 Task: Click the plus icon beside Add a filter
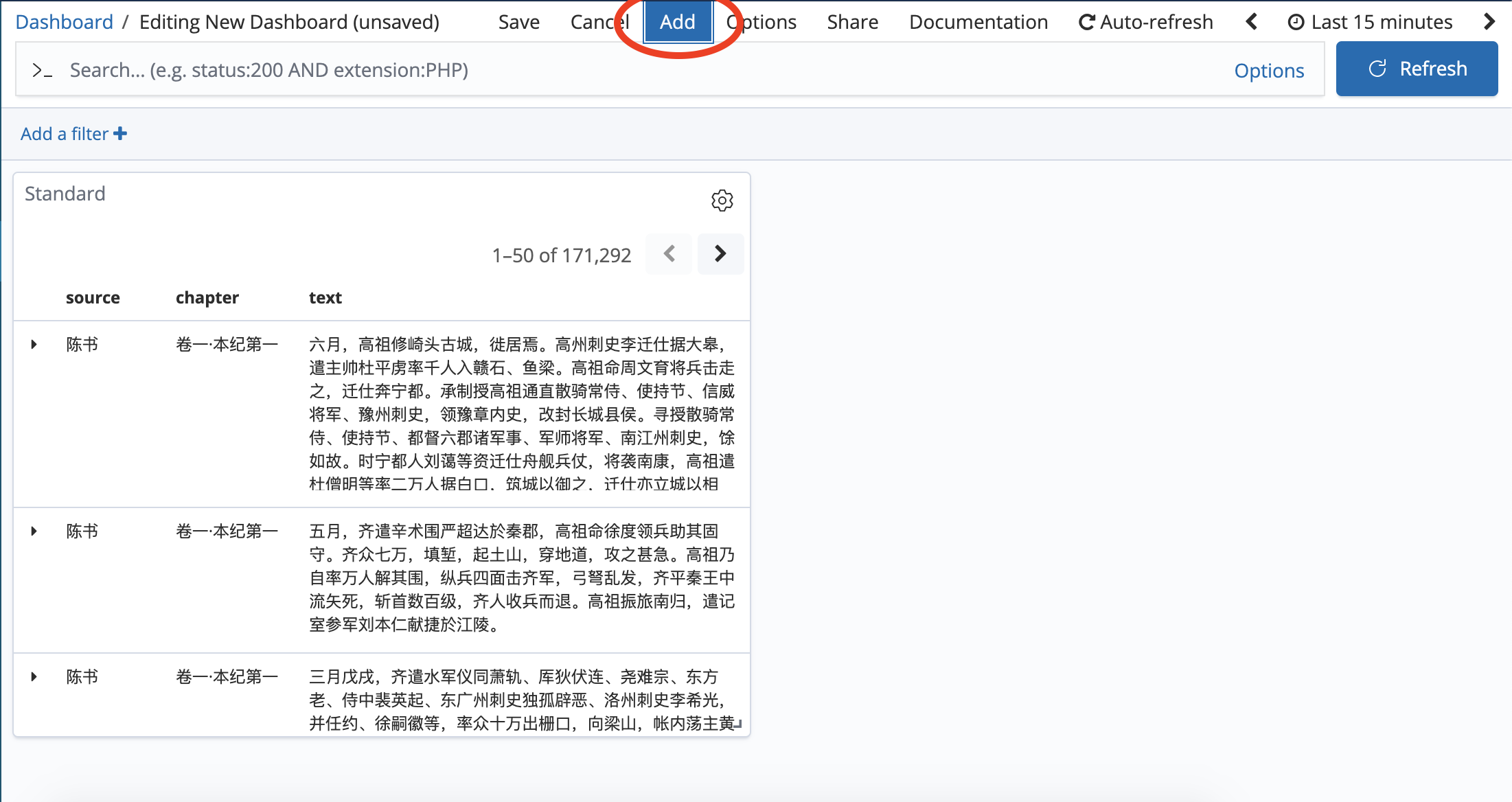121,133
